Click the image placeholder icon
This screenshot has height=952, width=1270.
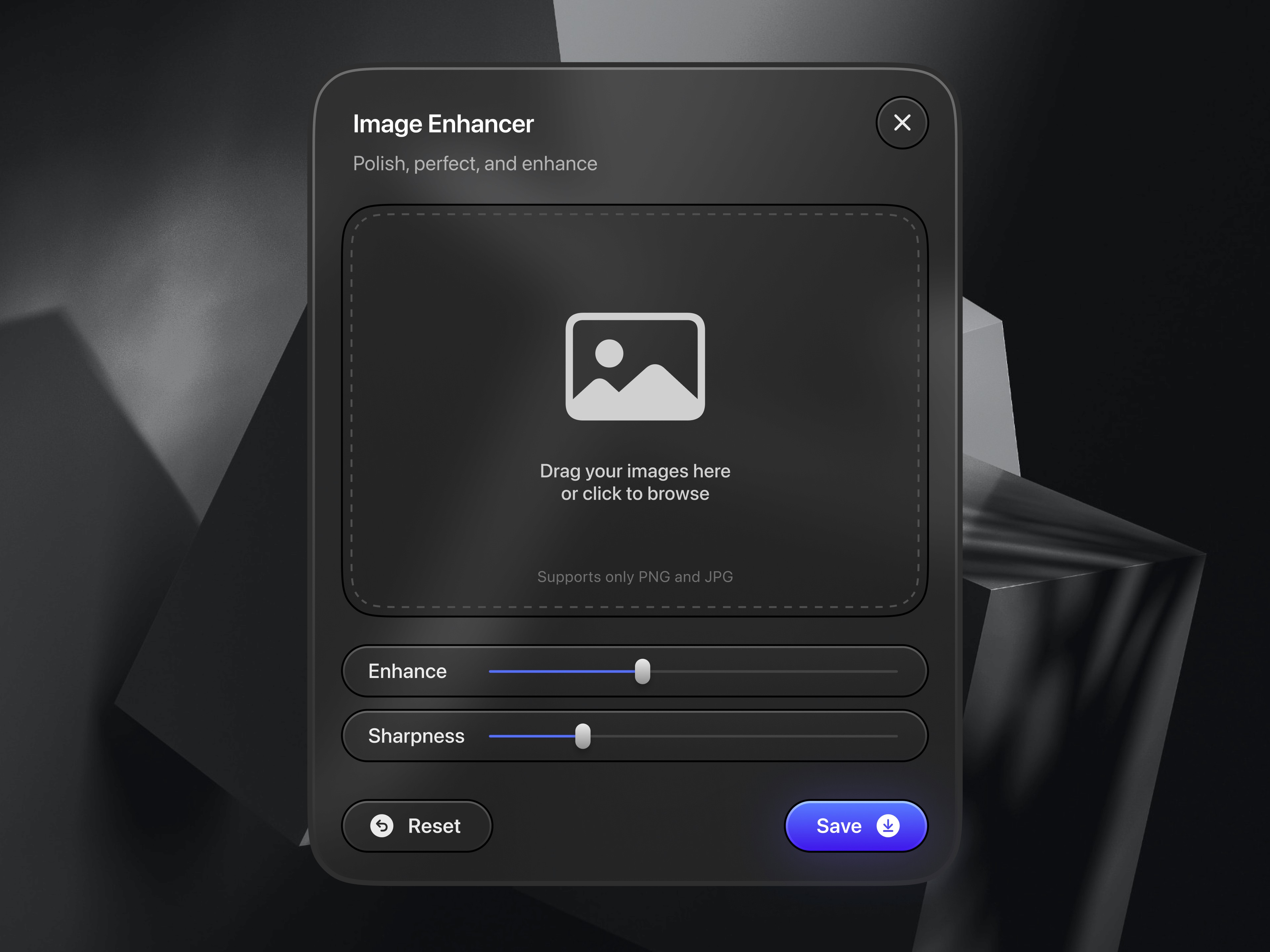(634, 366)
